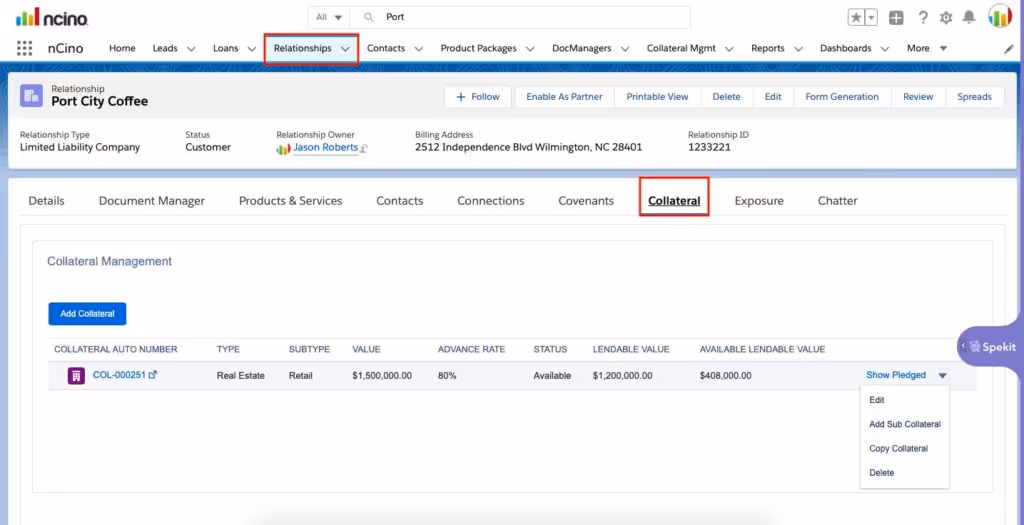1024x525 pixels.
Task: Click the Show Pledged link
Action: pyautogui.click(x=895, y=375)
